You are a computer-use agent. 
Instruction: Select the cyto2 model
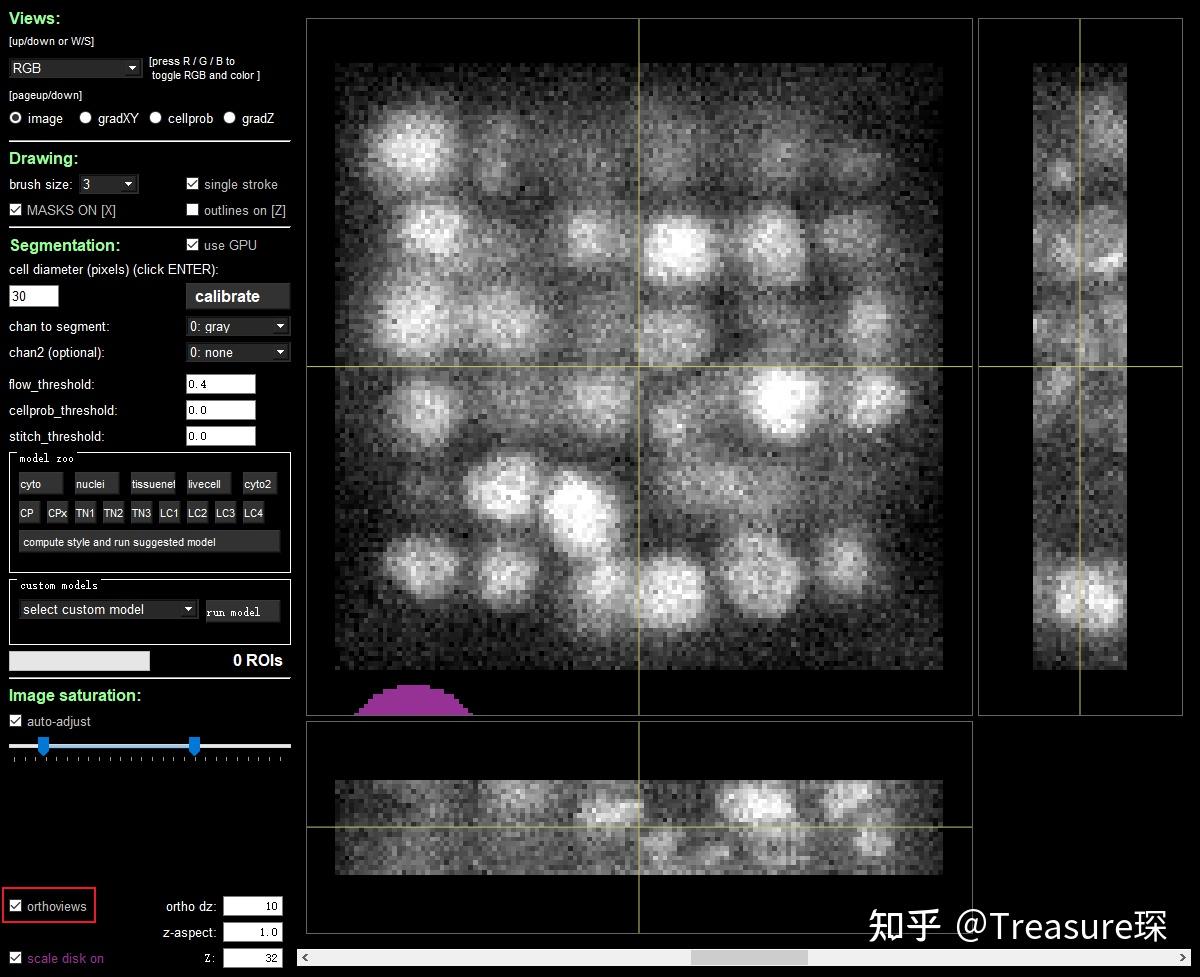coord(258,483)
